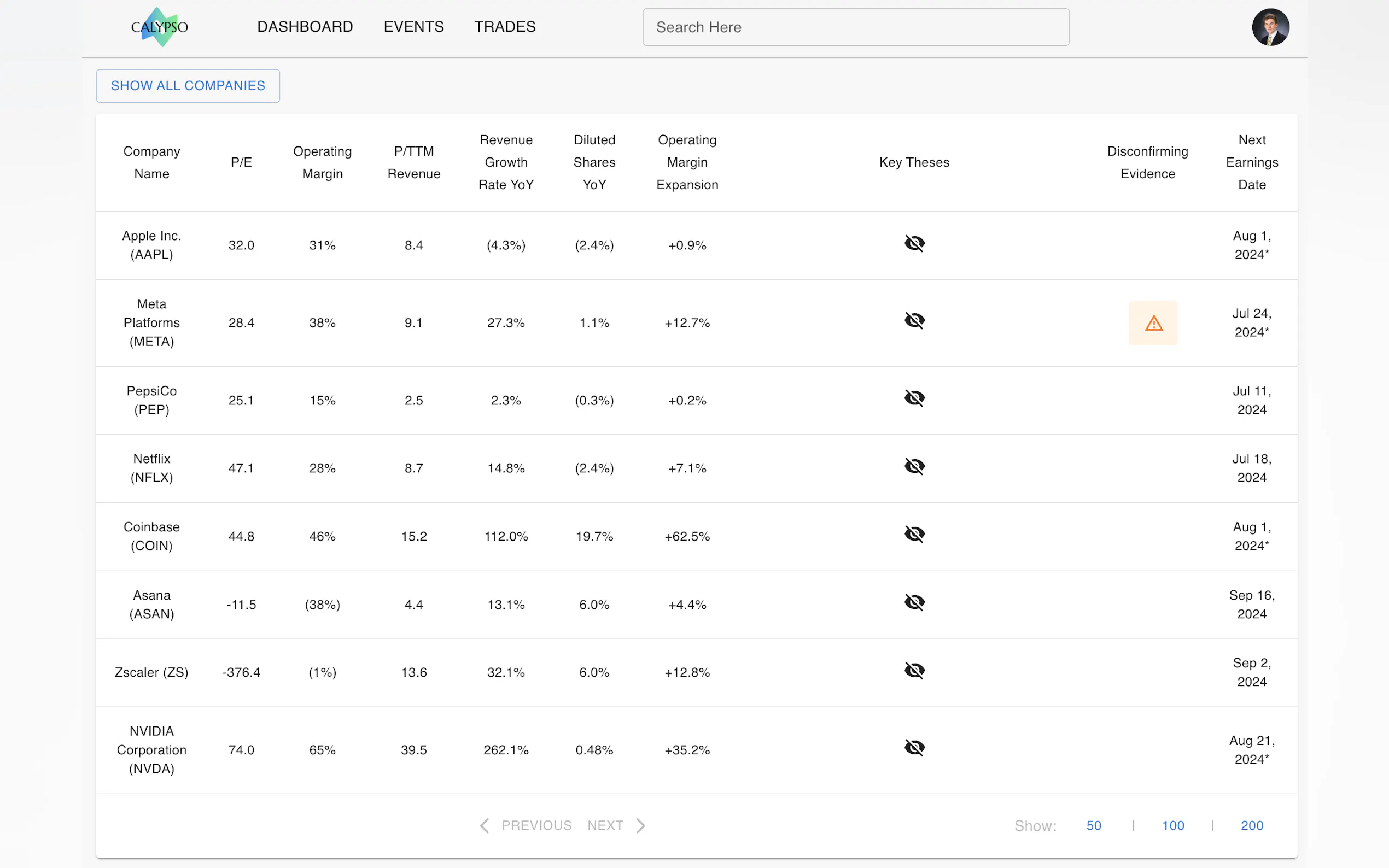
Task: Open the Dashboard nav item
Action: (x=305, y=27)
